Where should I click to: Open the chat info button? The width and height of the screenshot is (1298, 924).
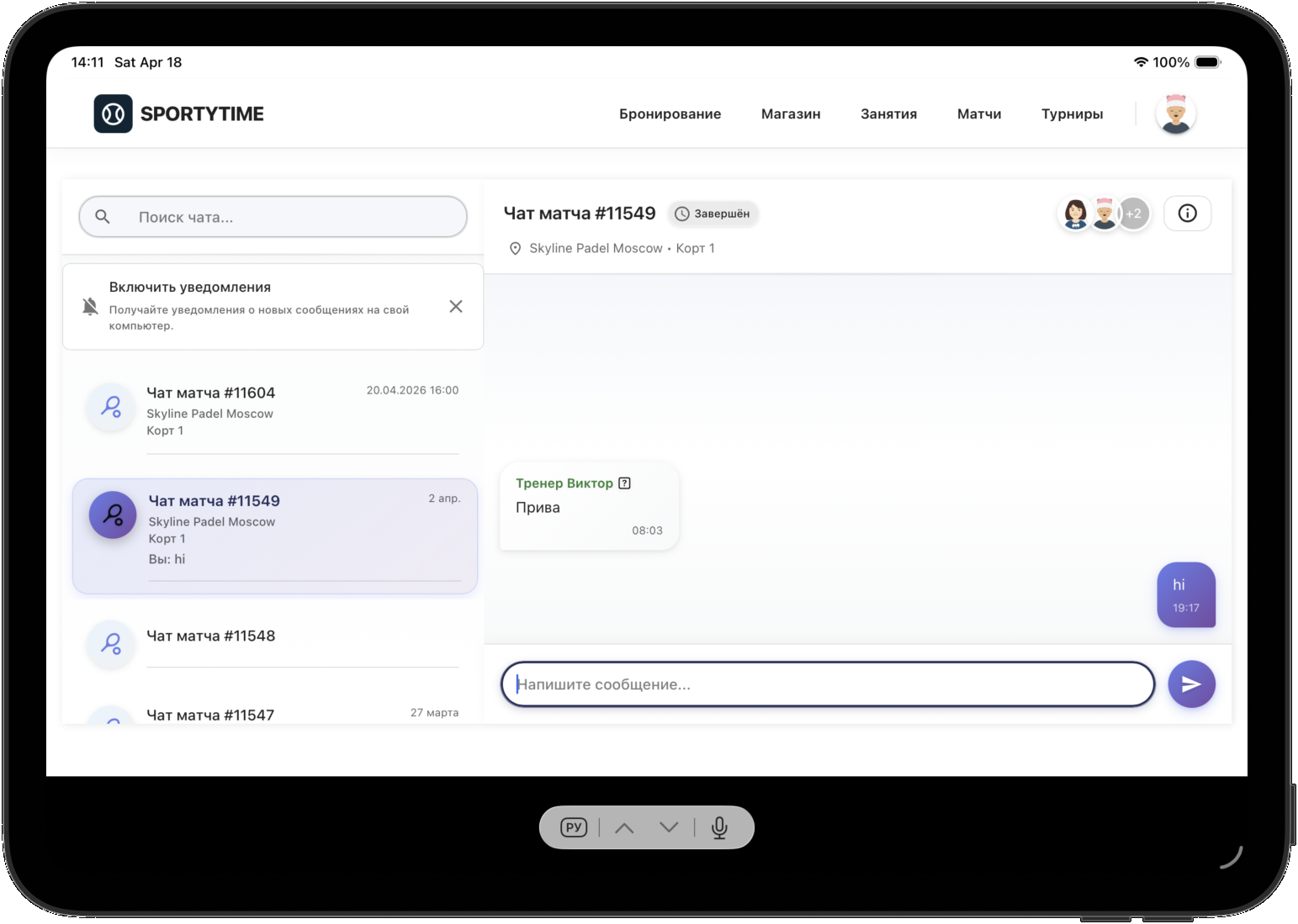(1187, 214)
